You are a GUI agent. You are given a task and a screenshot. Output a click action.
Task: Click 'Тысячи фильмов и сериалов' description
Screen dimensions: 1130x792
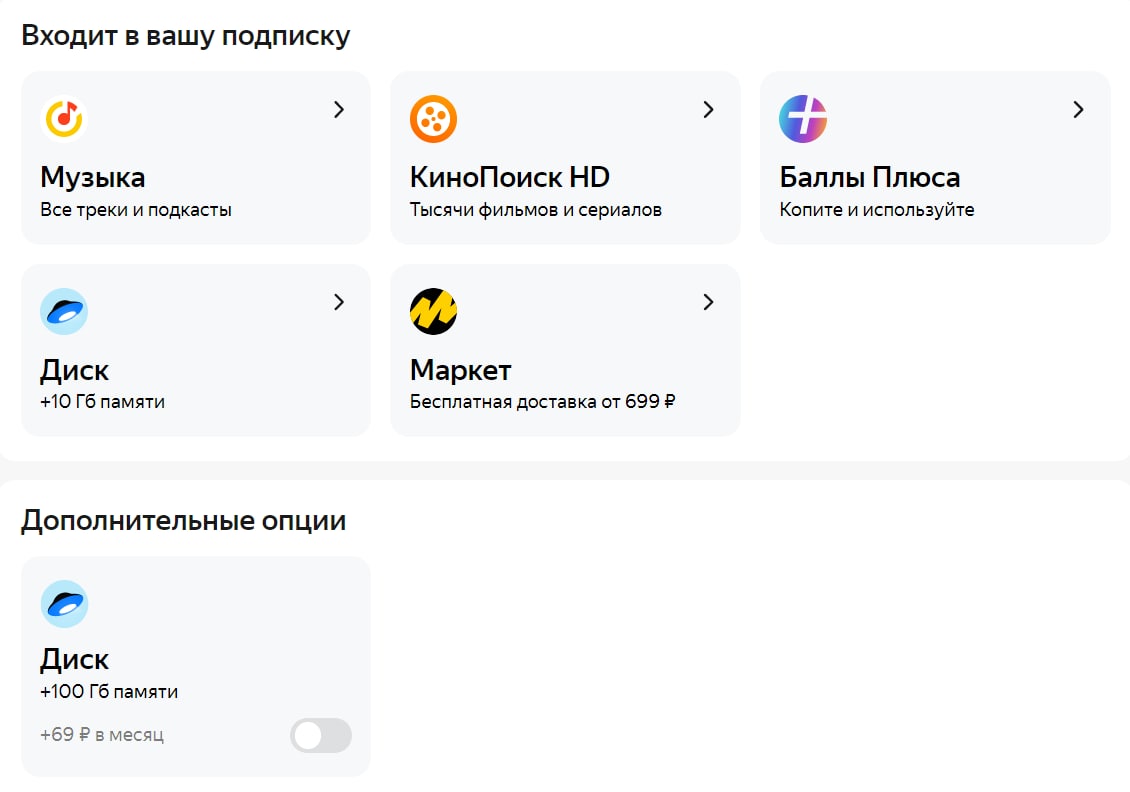(x=536, y=210)
